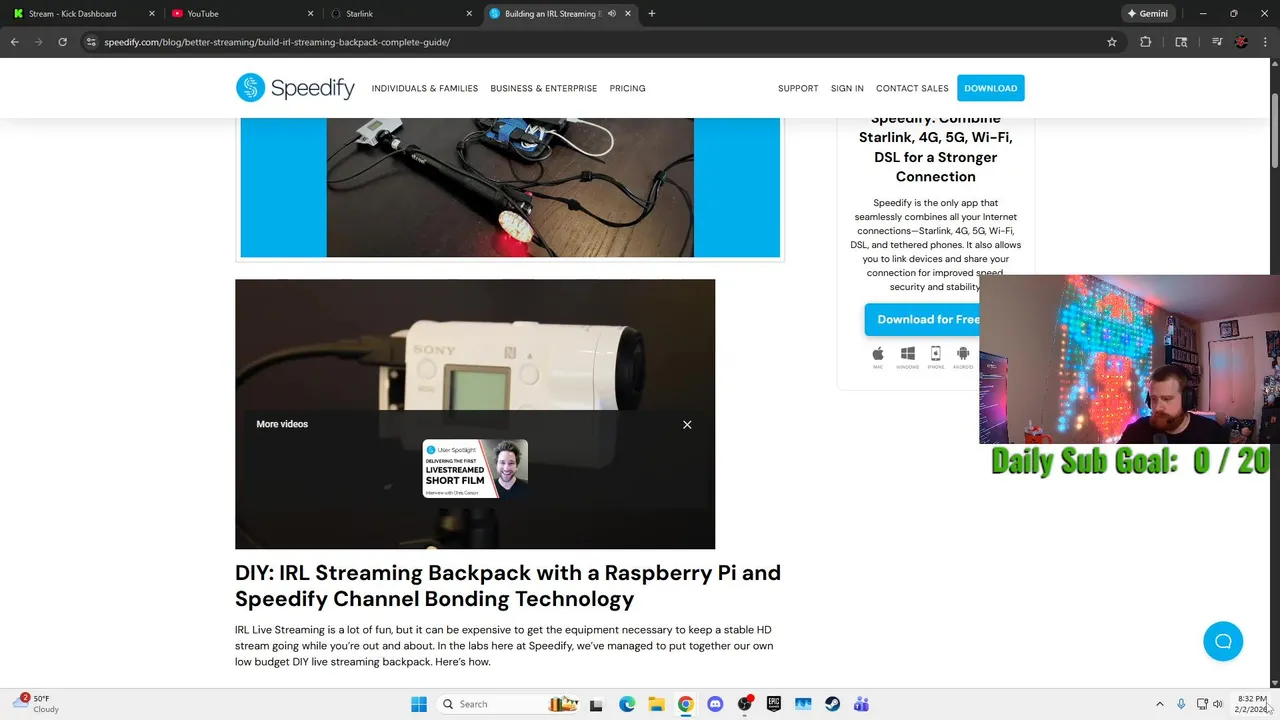Open the weather widget showing 50°F
1280x720 pixels.
pyautogui.click(x=38, y=704)
